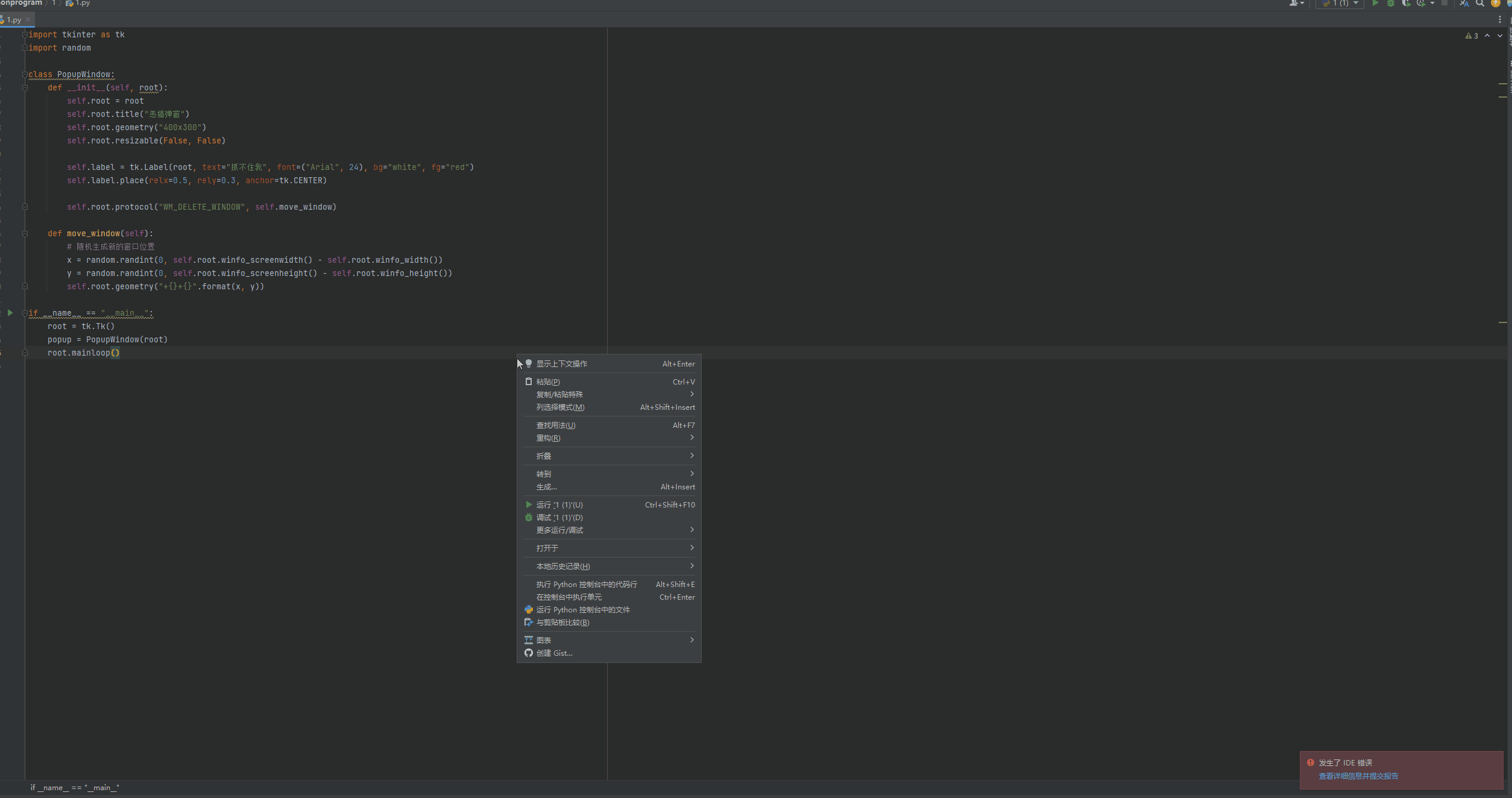
Task: Click the red error icon in IDE error notification
Action: [1310, 762]
